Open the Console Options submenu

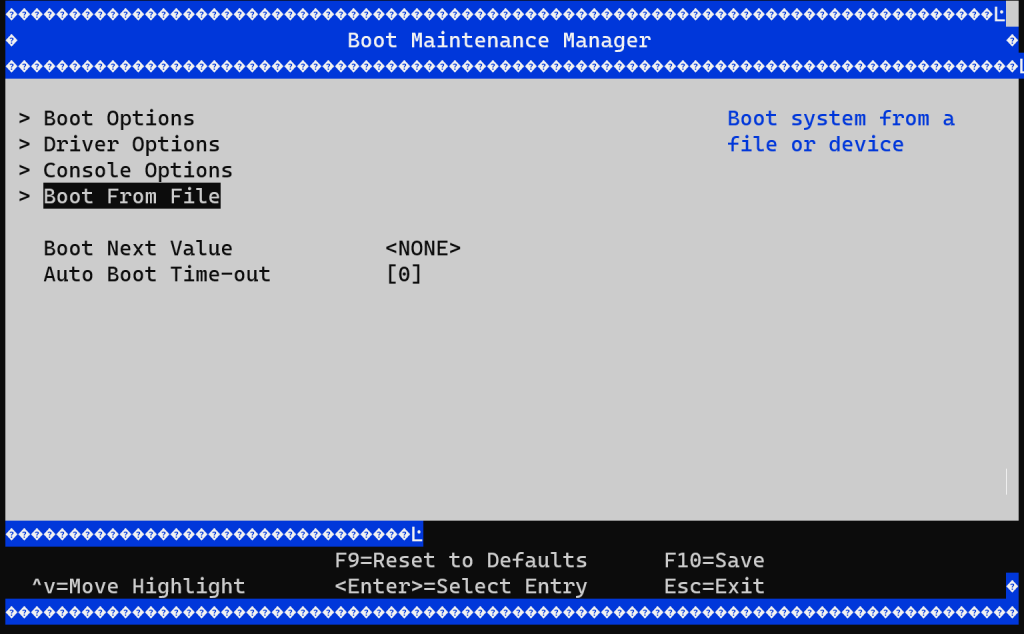click(x=137, y=171)
